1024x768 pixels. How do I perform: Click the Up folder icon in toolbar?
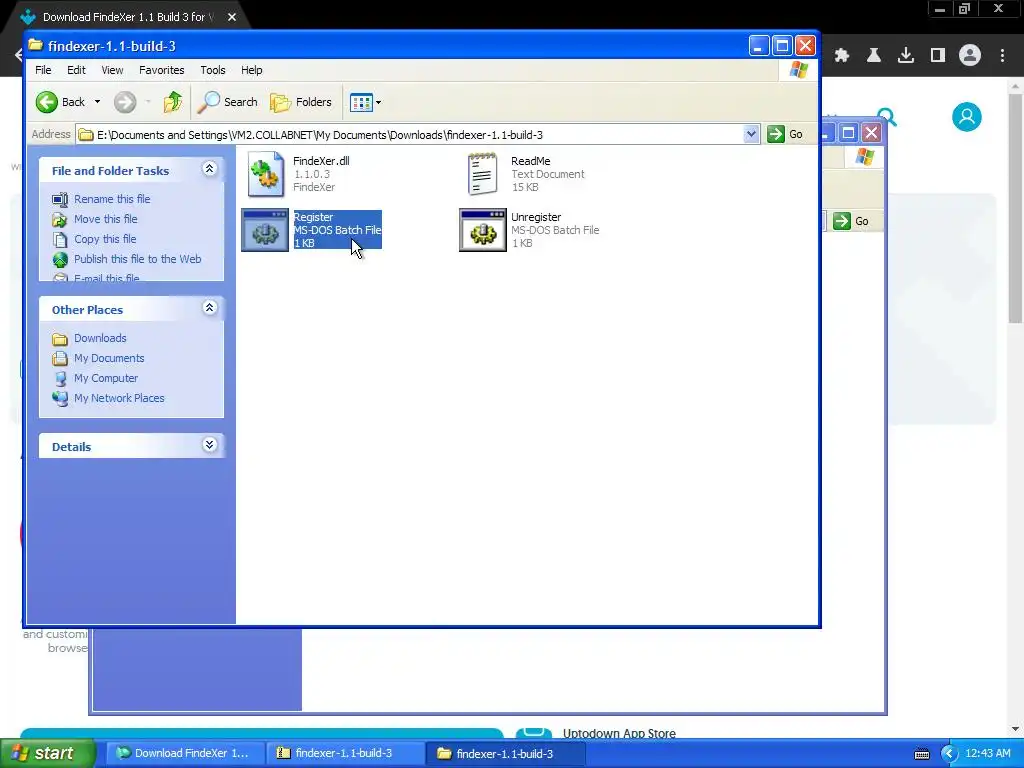(x=173, y=102)
